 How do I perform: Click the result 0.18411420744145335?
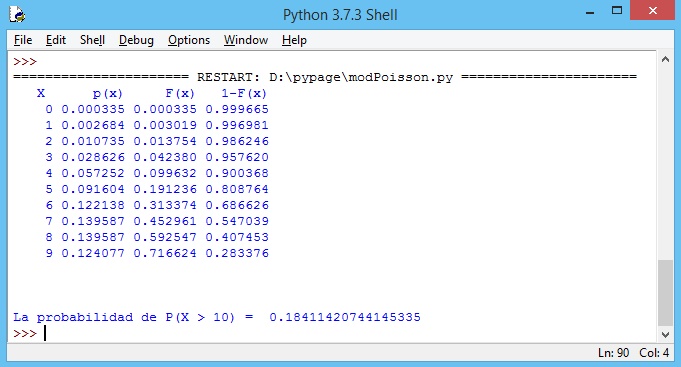(x=345, y=317)
